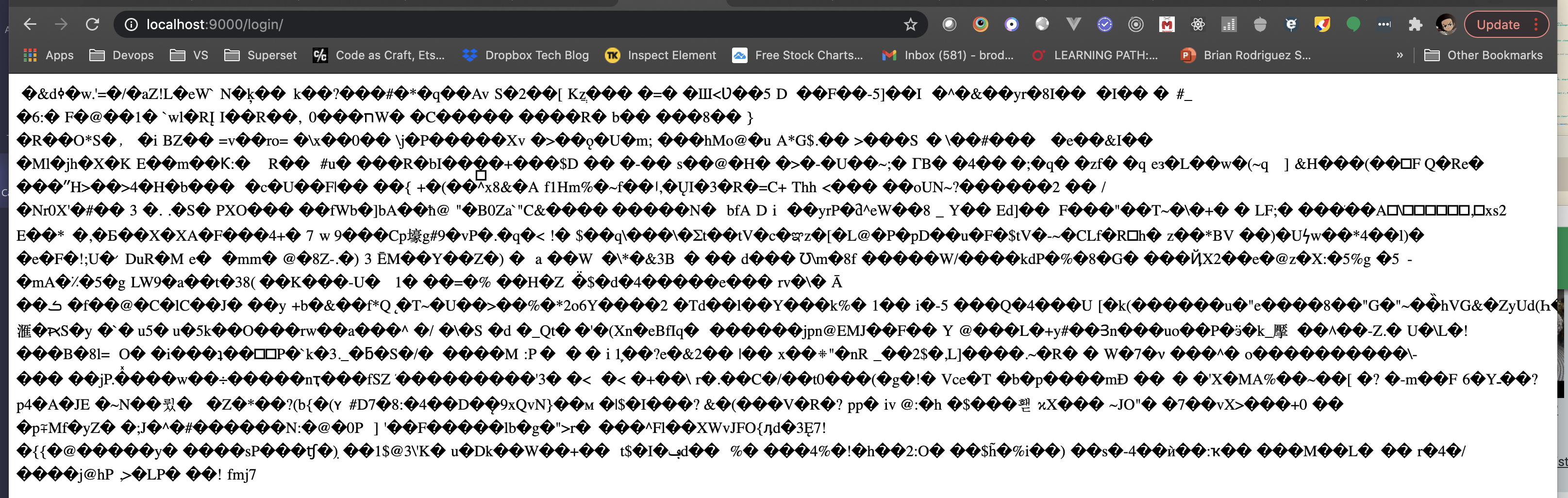This screenshot has height=498, width=1568.
Task: Open Code as Craft bookmark
Action: [x=379, y=55]
